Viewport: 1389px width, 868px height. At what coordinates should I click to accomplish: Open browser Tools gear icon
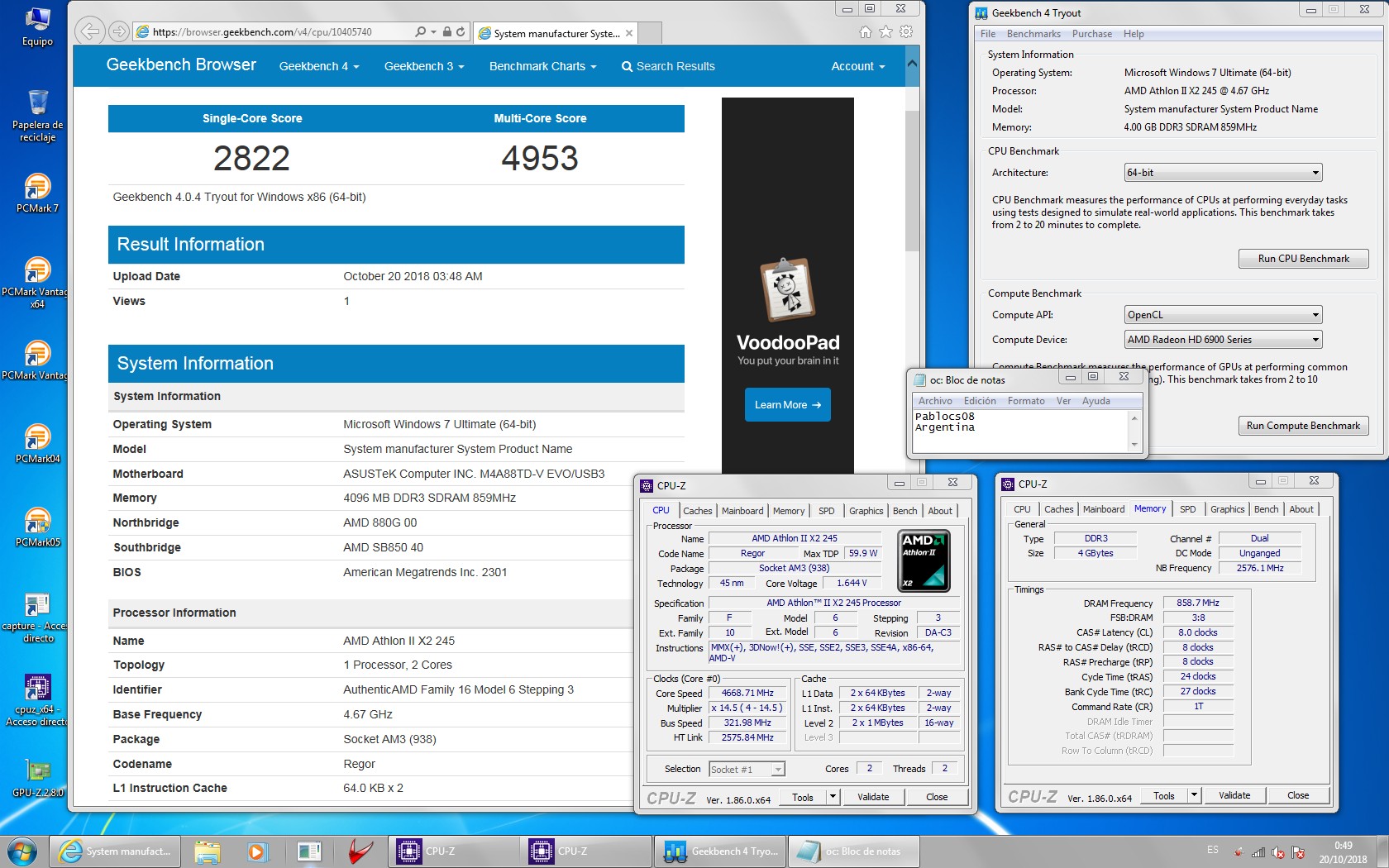(x=906, y=31)
